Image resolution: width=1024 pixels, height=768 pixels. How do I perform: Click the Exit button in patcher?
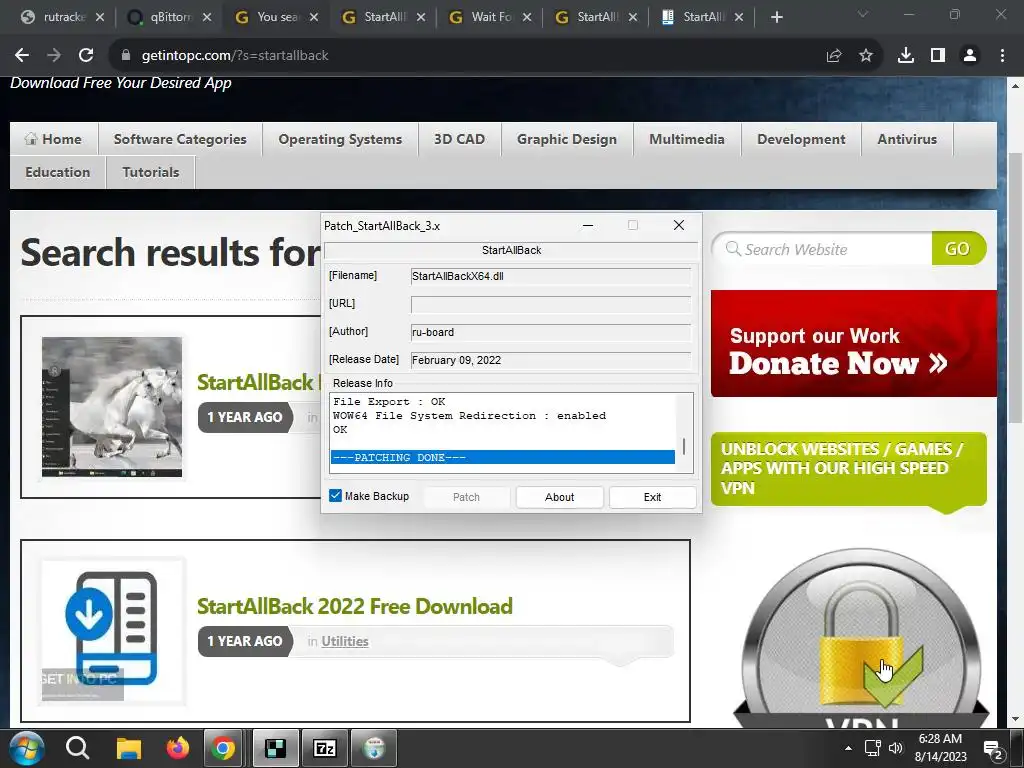(652, 497)
